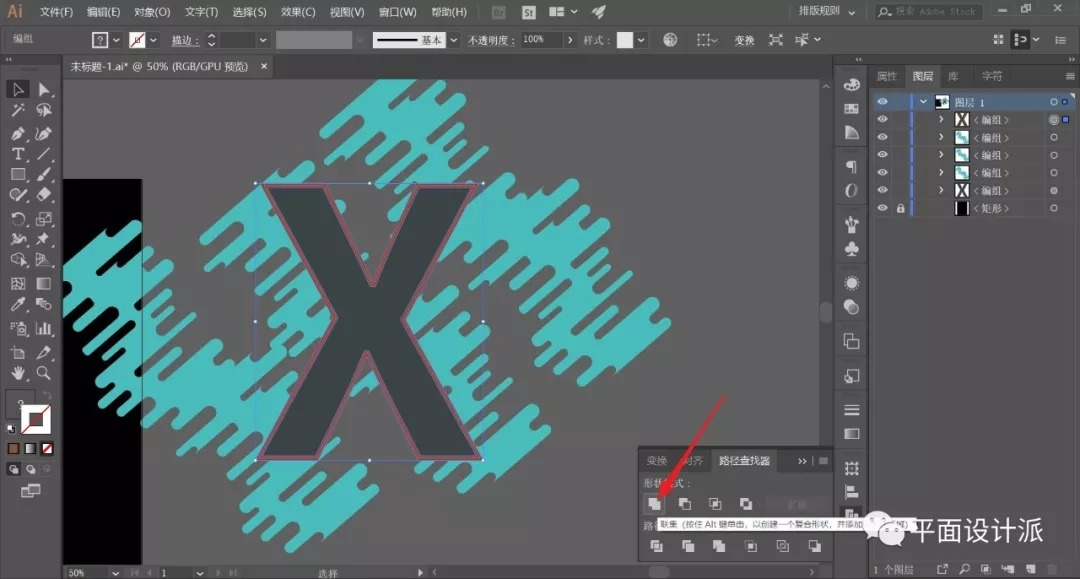
Task: Select the Type tool
Action: [18, 154]
